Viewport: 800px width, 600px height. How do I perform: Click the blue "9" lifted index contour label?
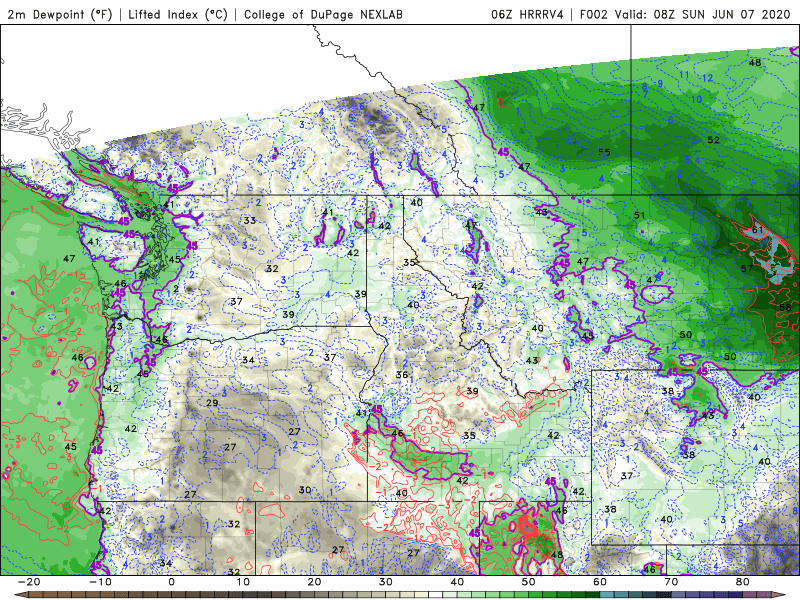point(660,83)
